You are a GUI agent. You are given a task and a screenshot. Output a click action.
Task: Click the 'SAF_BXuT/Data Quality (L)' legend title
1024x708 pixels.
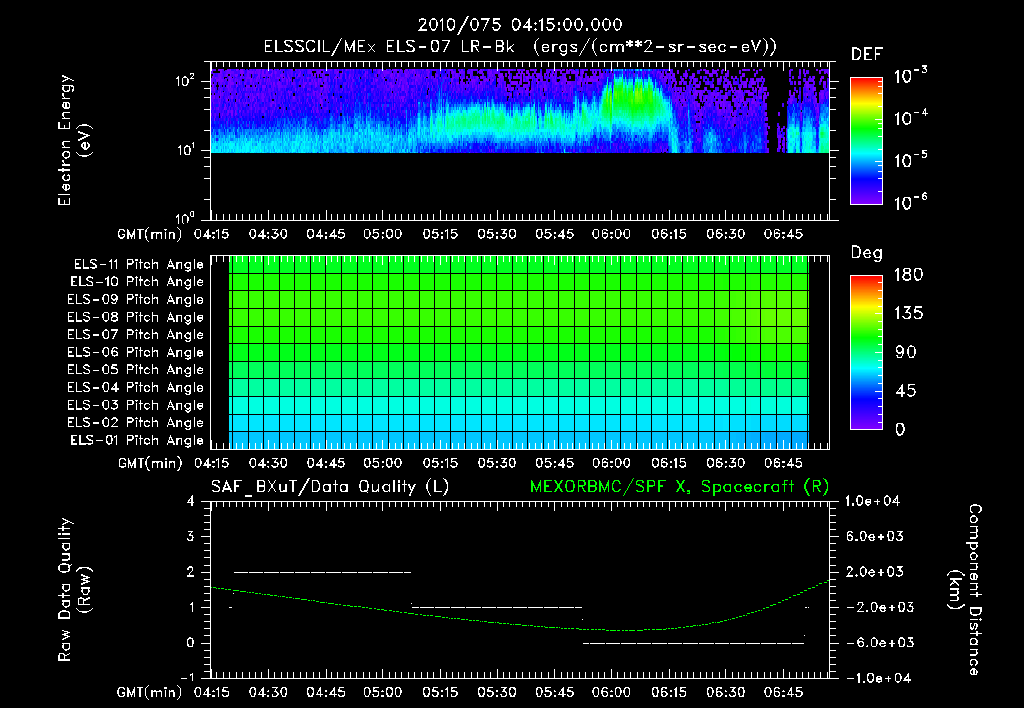coord(330,487)
